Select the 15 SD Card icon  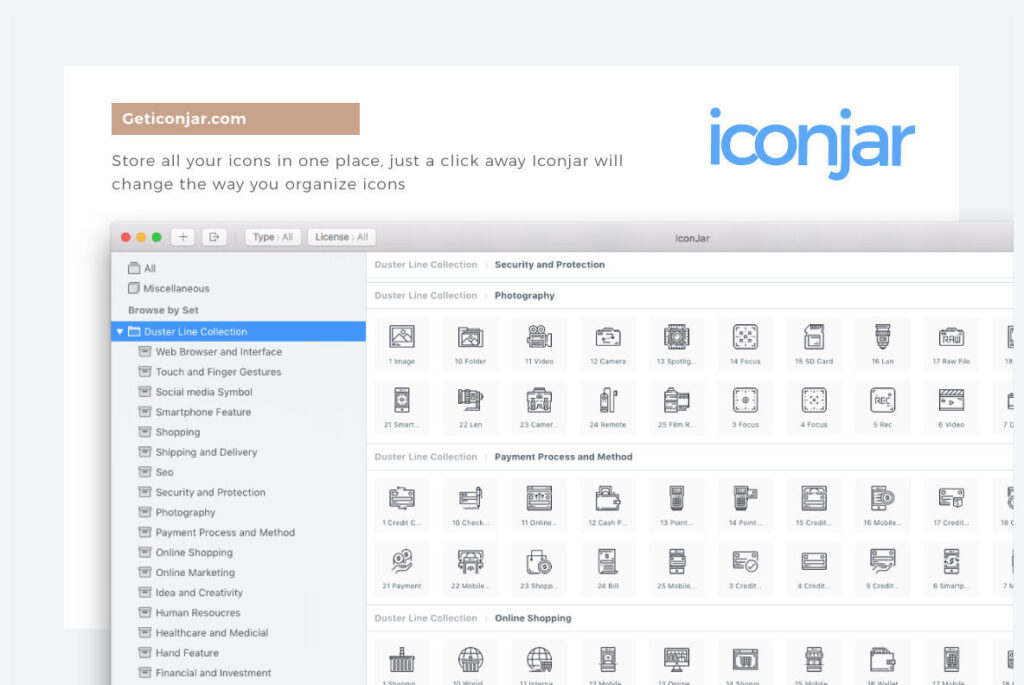tap(813, 337)
